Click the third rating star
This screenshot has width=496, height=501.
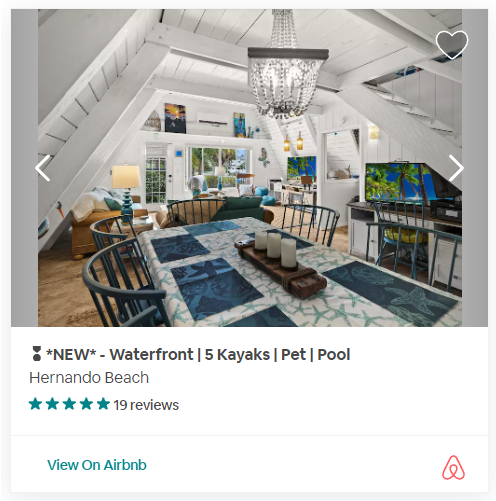69,404
